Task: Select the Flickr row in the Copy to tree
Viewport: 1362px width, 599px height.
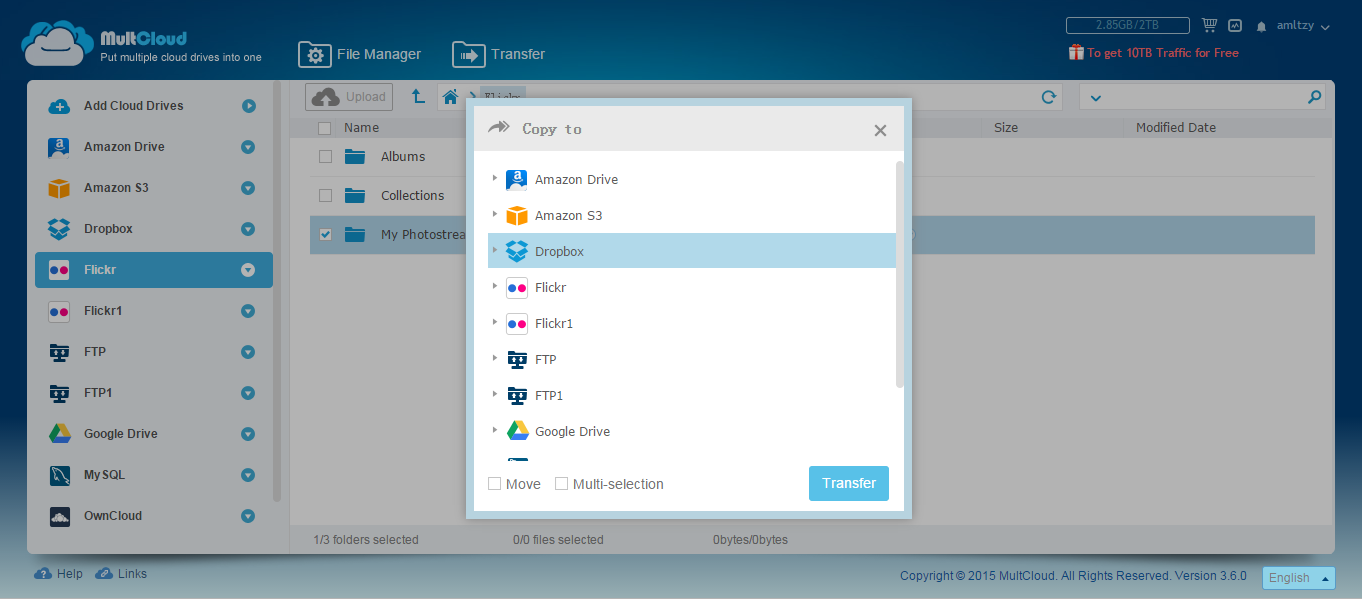Action: click(x=692, y=287)
